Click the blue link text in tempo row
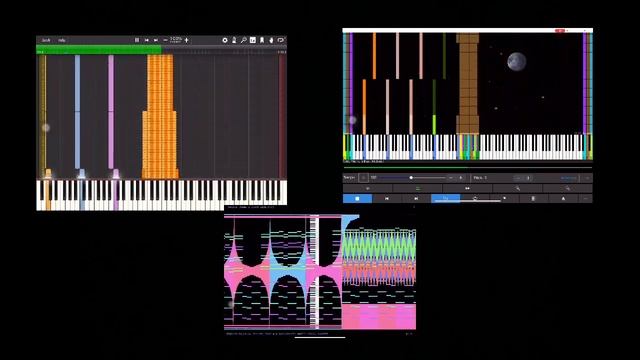 [569, 178]
